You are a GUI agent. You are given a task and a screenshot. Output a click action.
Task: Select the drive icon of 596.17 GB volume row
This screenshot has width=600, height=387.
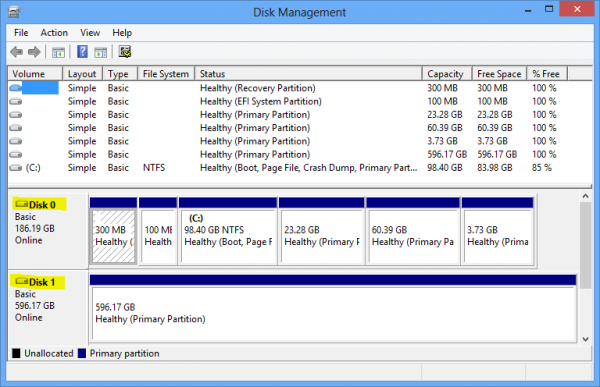point(16,155)
